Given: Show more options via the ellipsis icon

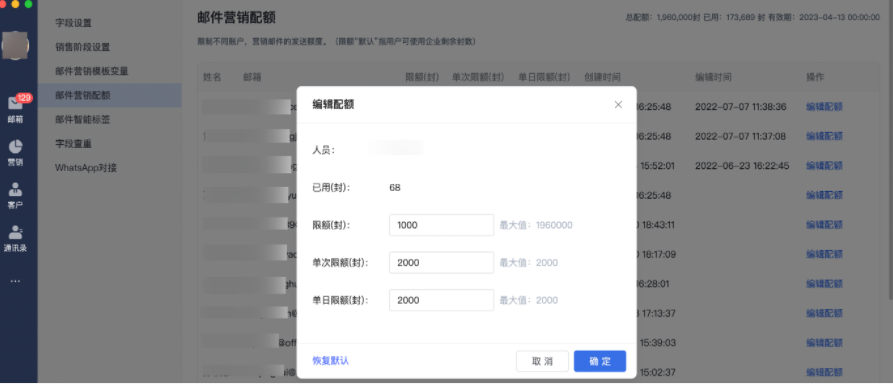Looking at the screenshot, I should 15,281.
